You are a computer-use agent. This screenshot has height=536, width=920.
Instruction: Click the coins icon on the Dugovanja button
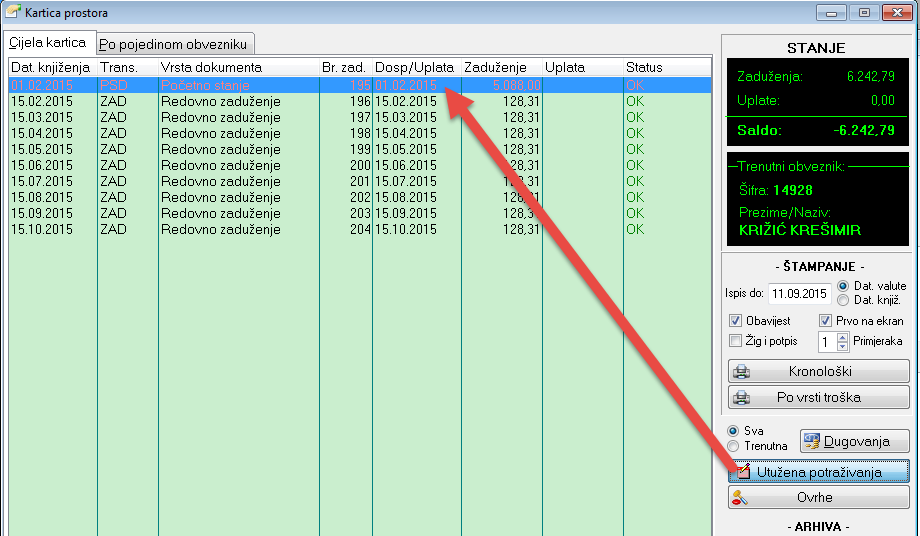click(811, 441)
